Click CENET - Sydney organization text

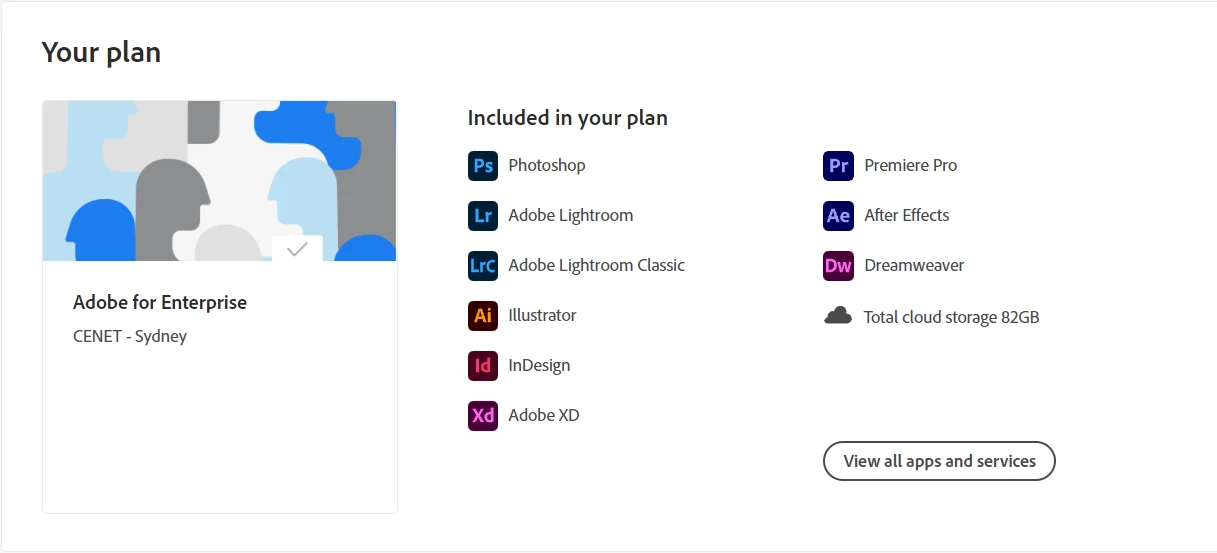130,336
